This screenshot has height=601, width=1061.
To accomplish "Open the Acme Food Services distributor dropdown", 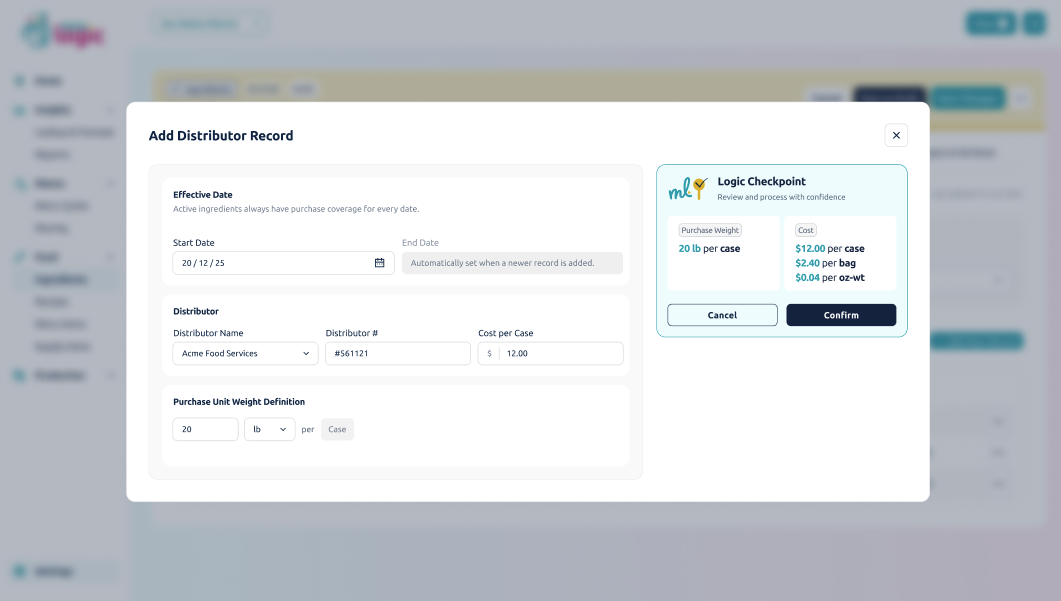I will point(245,354).
